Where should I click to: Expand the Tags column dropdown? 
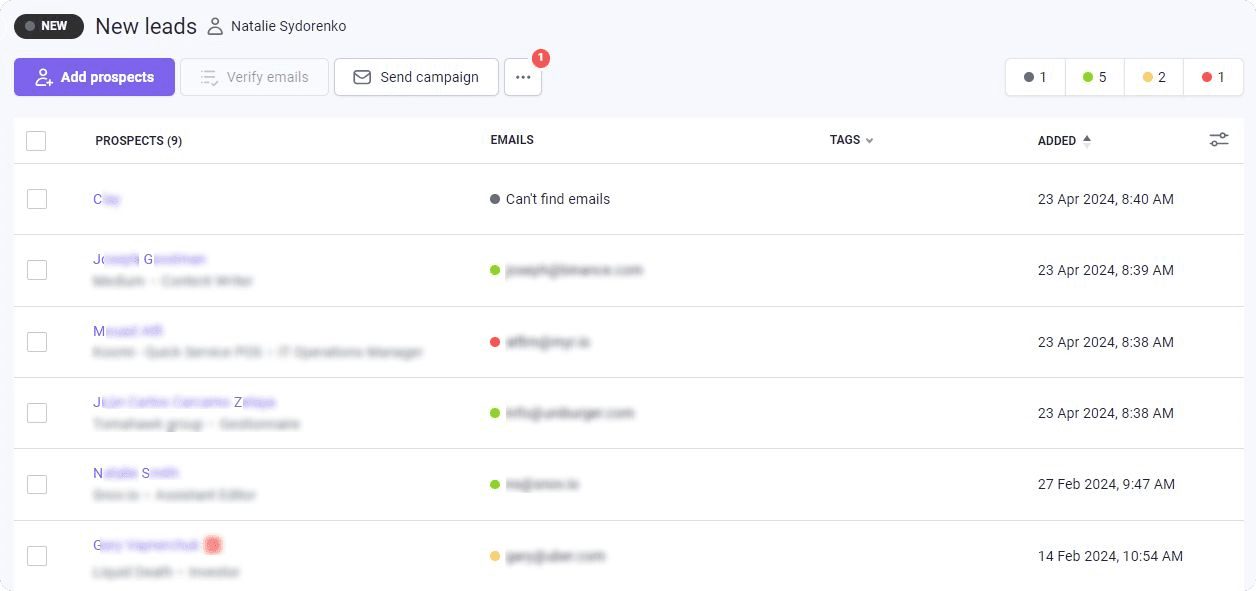(x=869, y=141)
